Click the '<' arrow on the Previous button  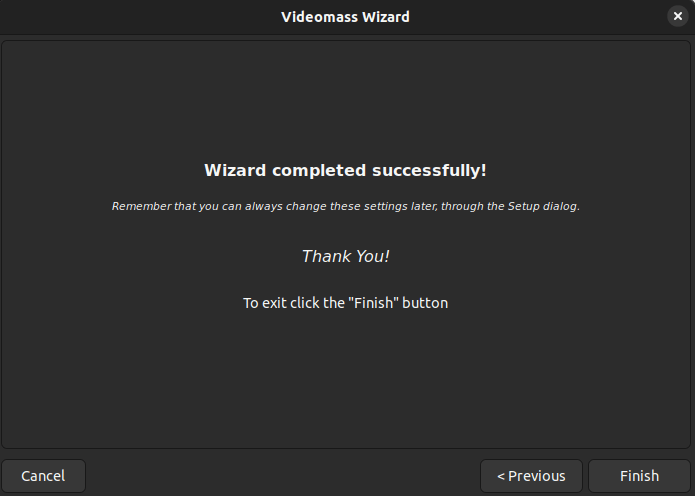(x=501, y=476)
